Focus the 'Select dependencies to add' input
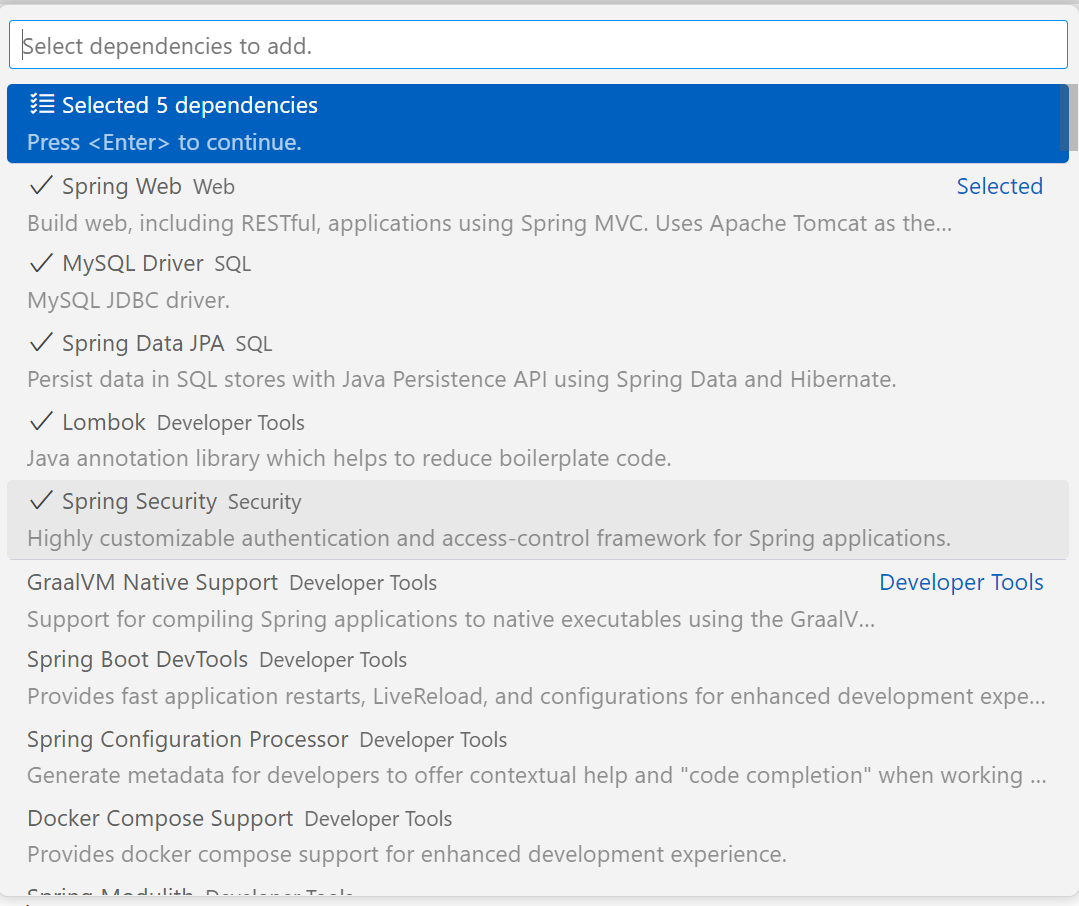 pos(538,46)
